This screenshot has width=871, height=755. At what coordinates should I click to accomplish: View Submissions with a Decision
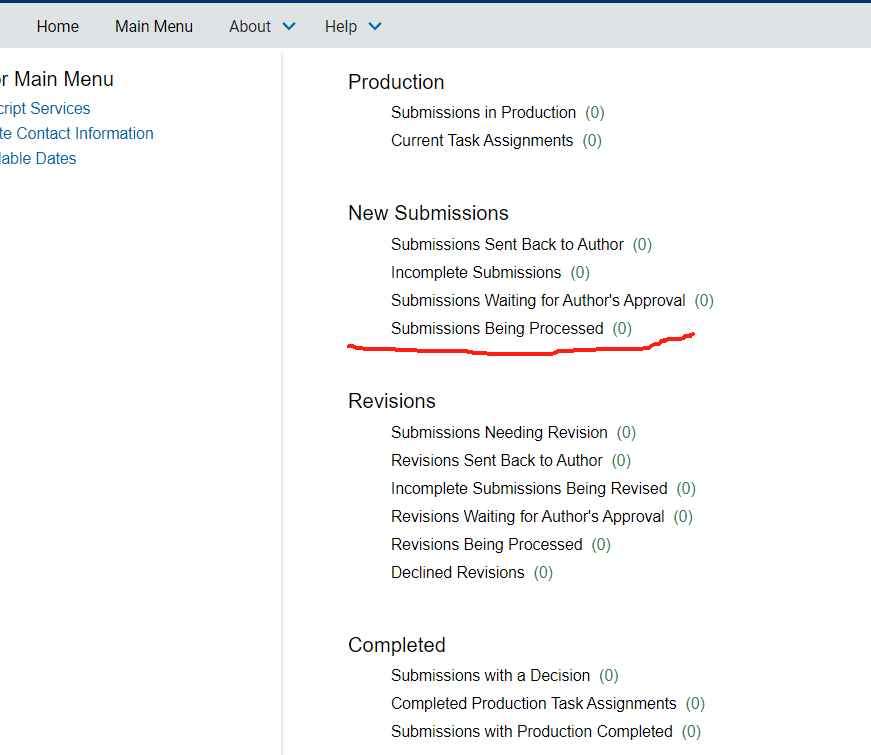tap(490, 676)
